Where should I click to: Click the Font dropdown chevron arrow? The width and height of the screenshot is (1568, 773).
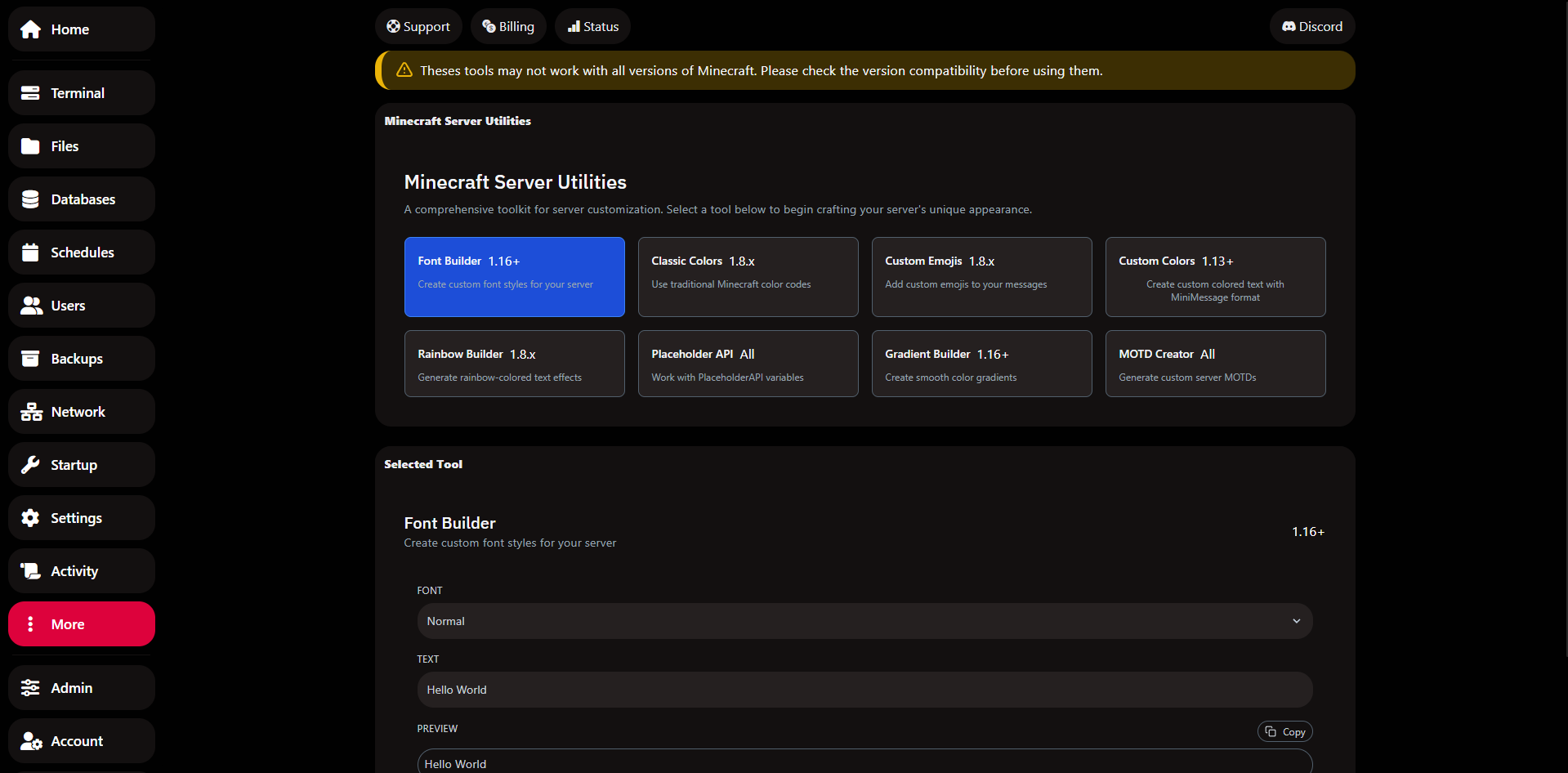(1296, 621)
